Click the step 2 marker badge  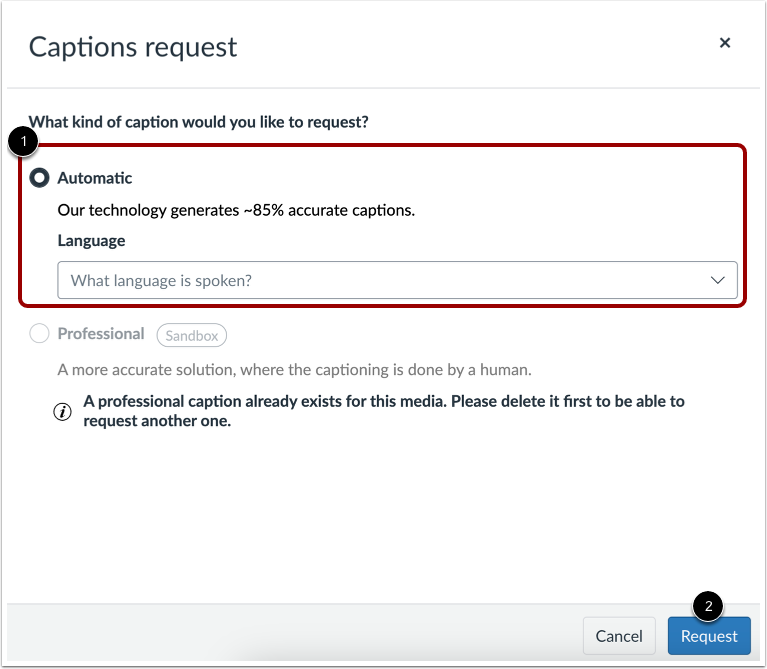708,605
